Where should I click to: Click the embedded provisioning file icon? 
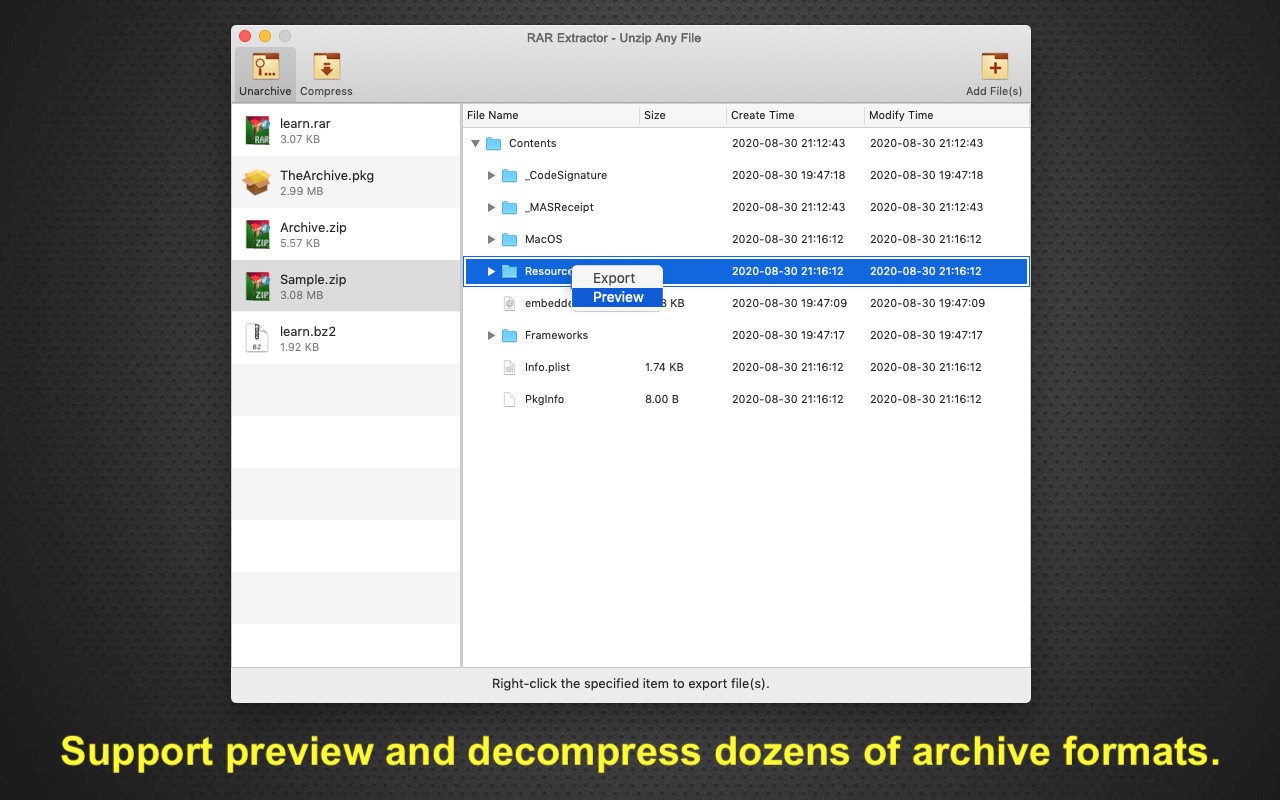(x=509, y=303)
